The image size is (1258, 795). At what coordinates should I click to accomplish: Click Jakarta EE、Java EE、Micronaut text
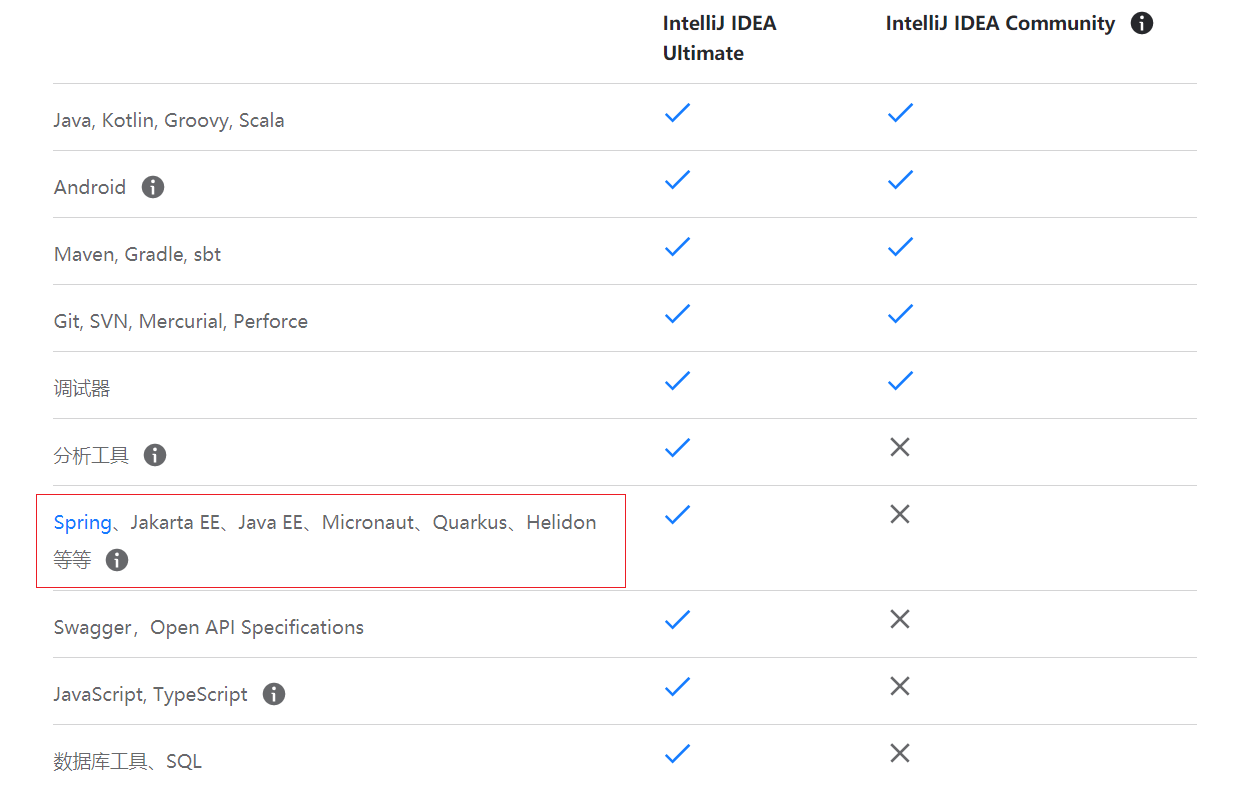coord(273,522)
